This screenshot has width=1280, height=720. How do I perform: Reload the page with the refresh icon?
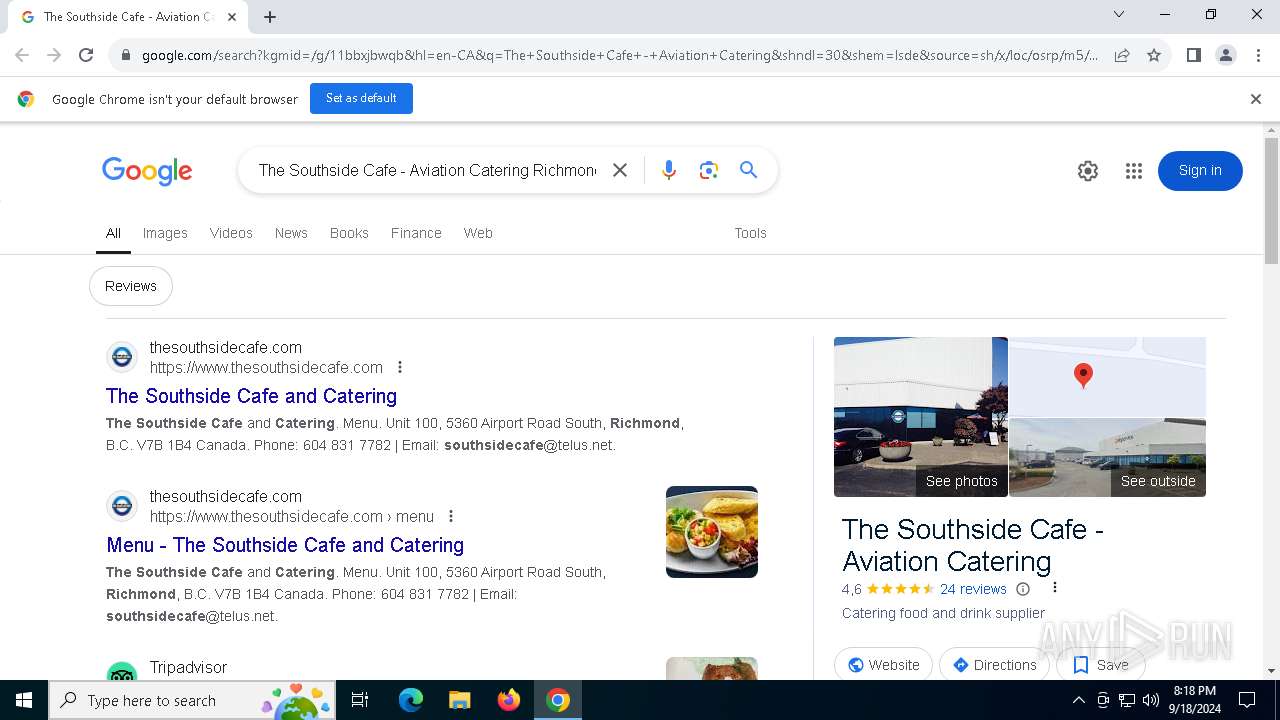[86, 55]
